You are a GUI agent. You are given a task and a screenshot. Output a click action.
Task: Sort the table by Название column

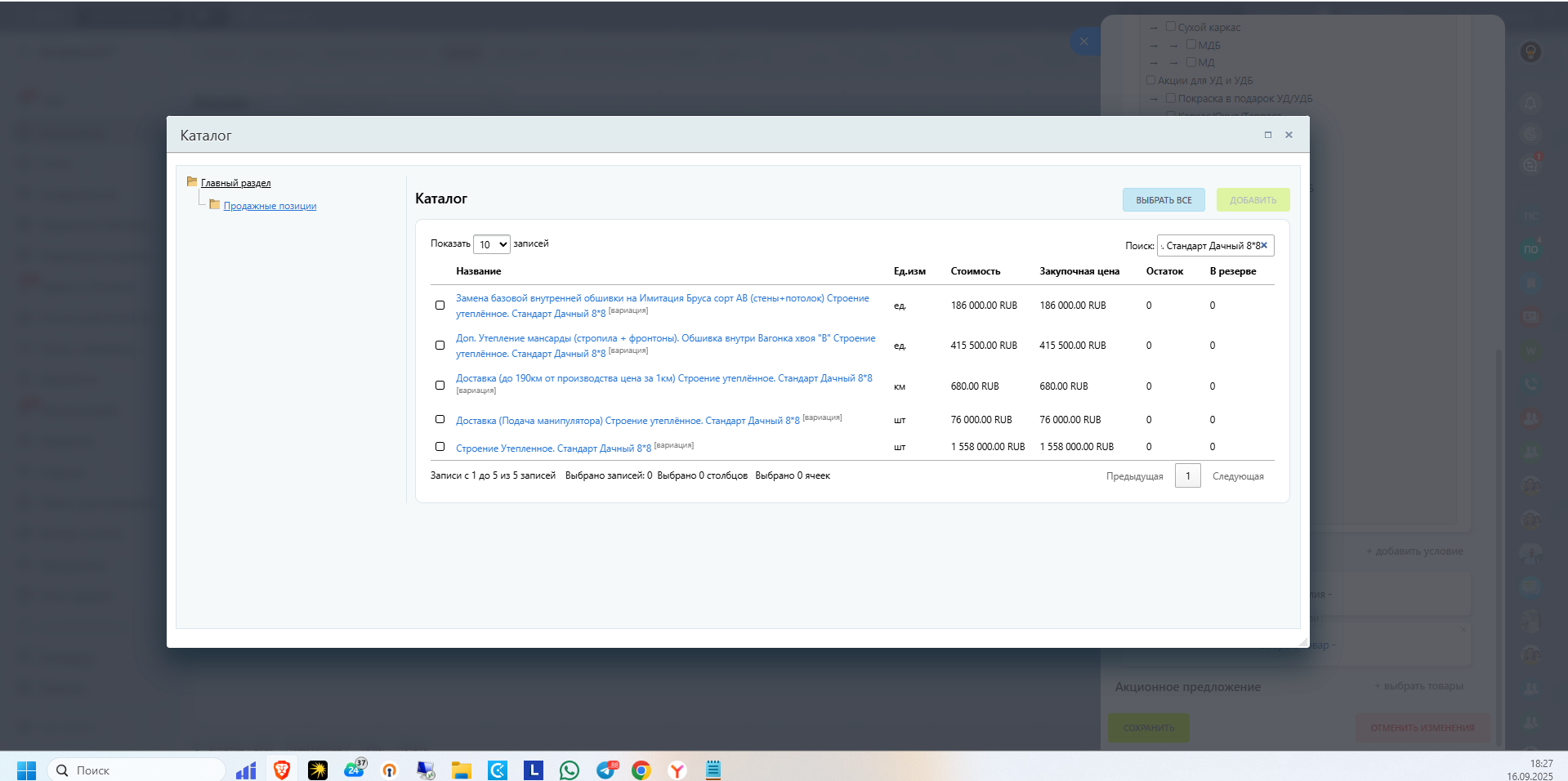coord(479,271)
